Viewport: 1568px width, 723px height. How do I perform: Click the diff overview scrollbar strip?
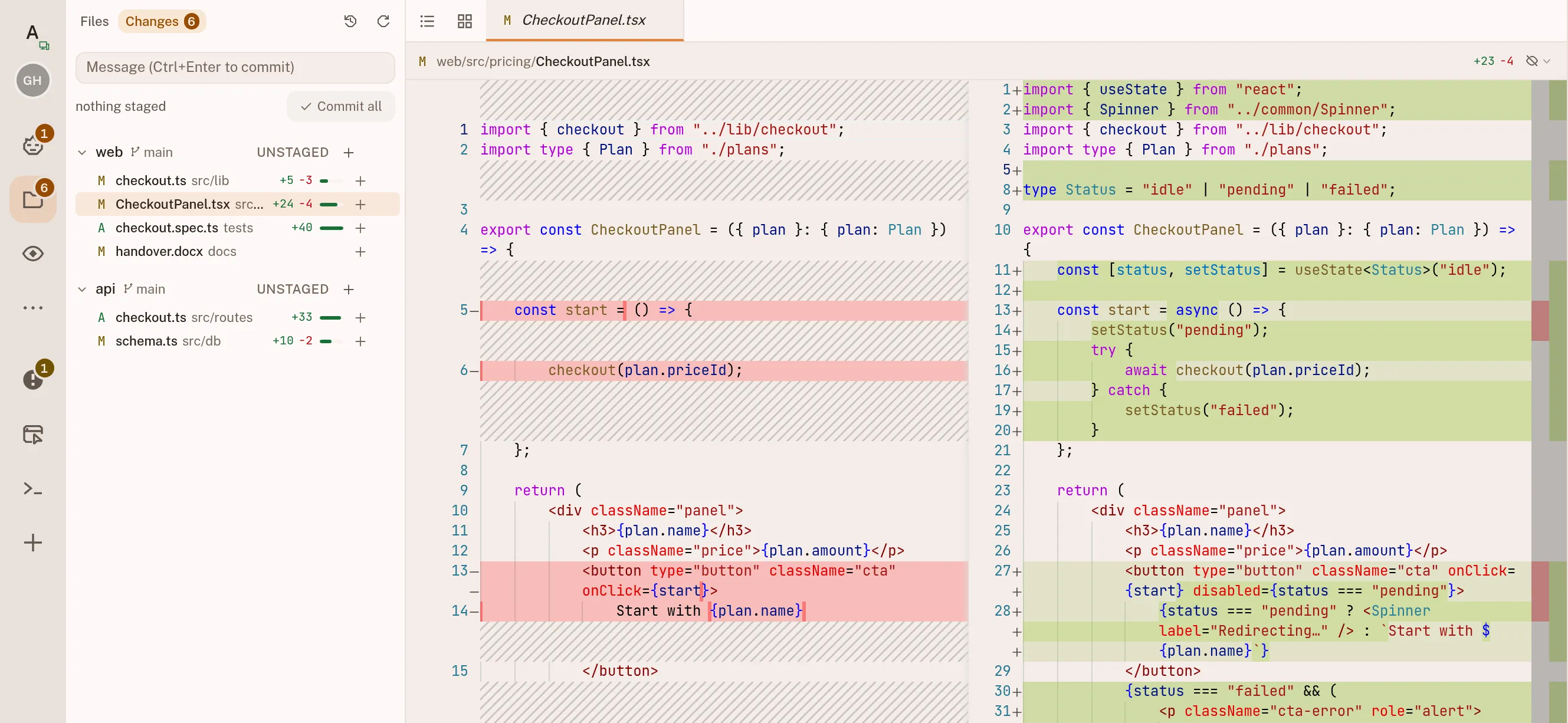[x=1549, y=402]
